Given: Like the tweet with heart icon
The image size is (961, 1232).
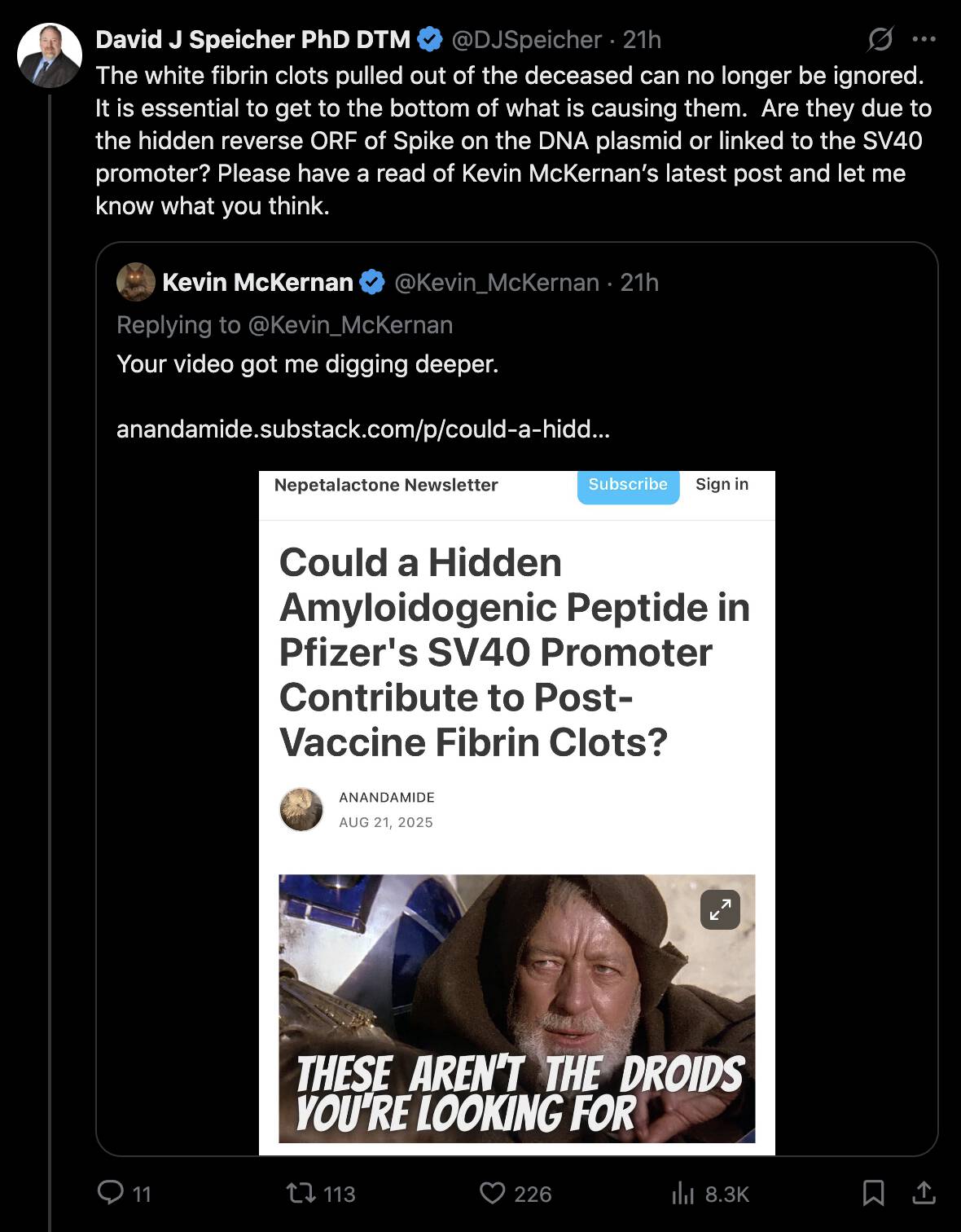Looking at the screenshot, I should [492, 1194].
